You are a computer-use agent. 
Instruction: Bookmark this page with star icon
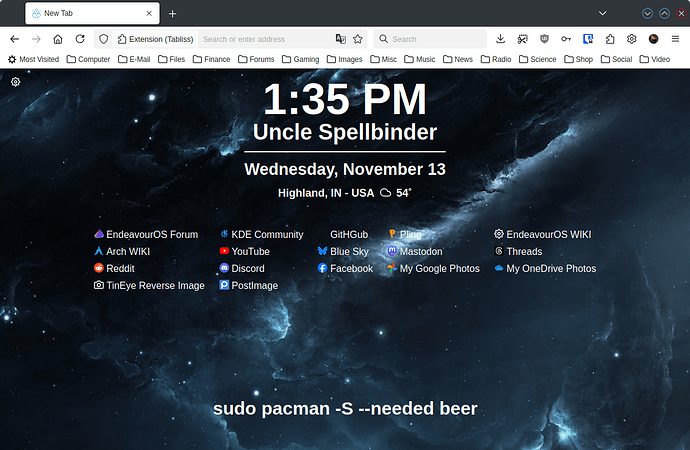[358, 39]
